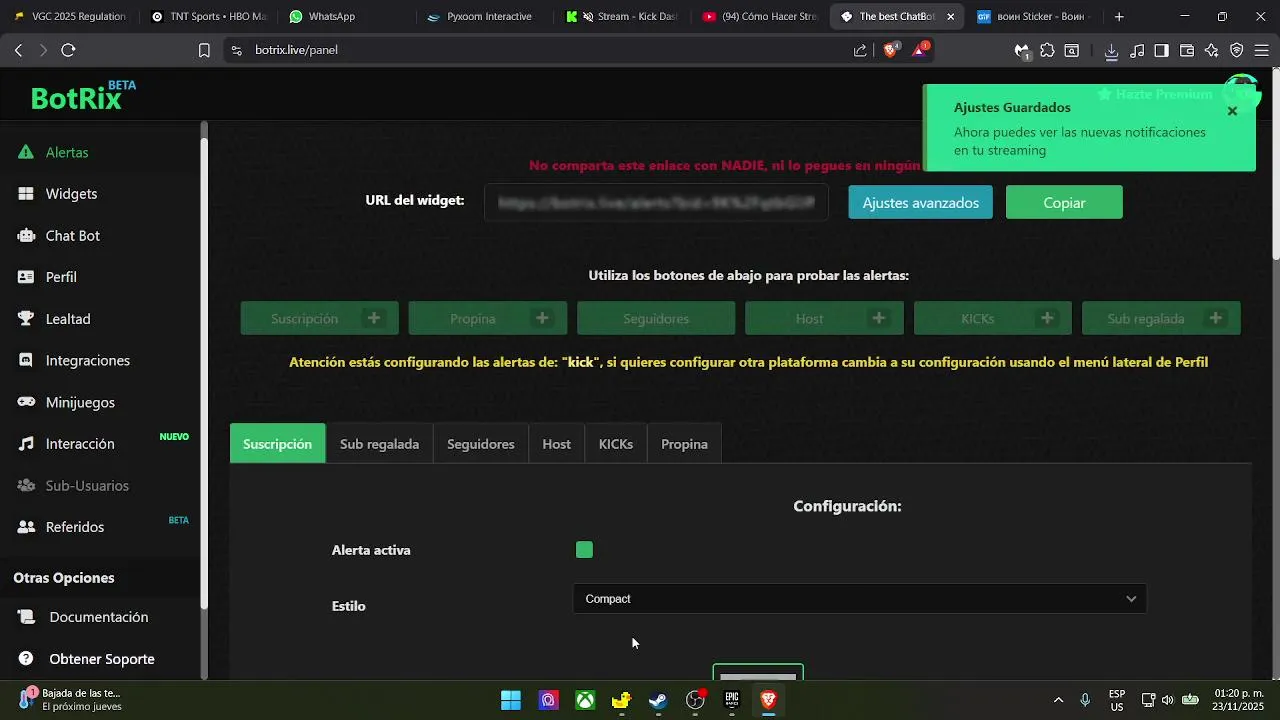Screen dimensions: 1280x720
Task: Open Brave VPN shield icon
Action: coord(1237,50)
